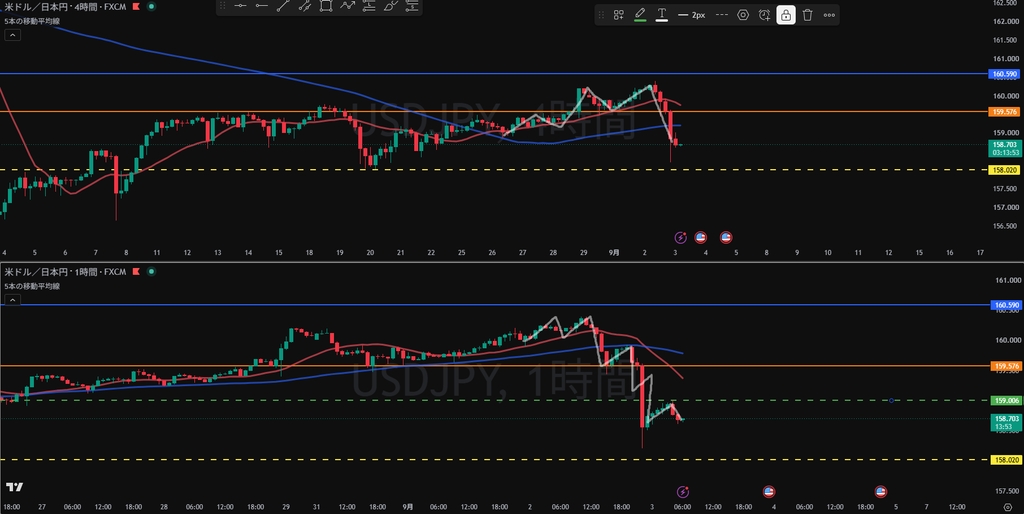Click the 米ドル/日本円 4時間 chart title

point(65,7)
